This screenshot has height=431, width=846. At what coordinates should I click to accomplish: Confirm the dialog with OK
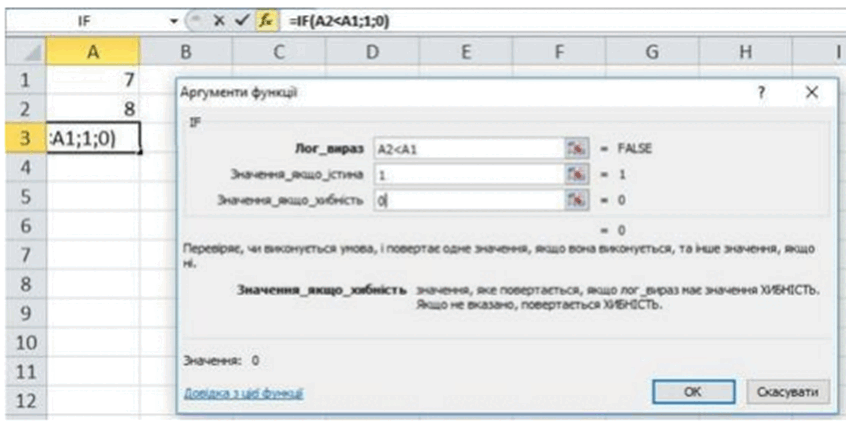(x=693, y=392)
